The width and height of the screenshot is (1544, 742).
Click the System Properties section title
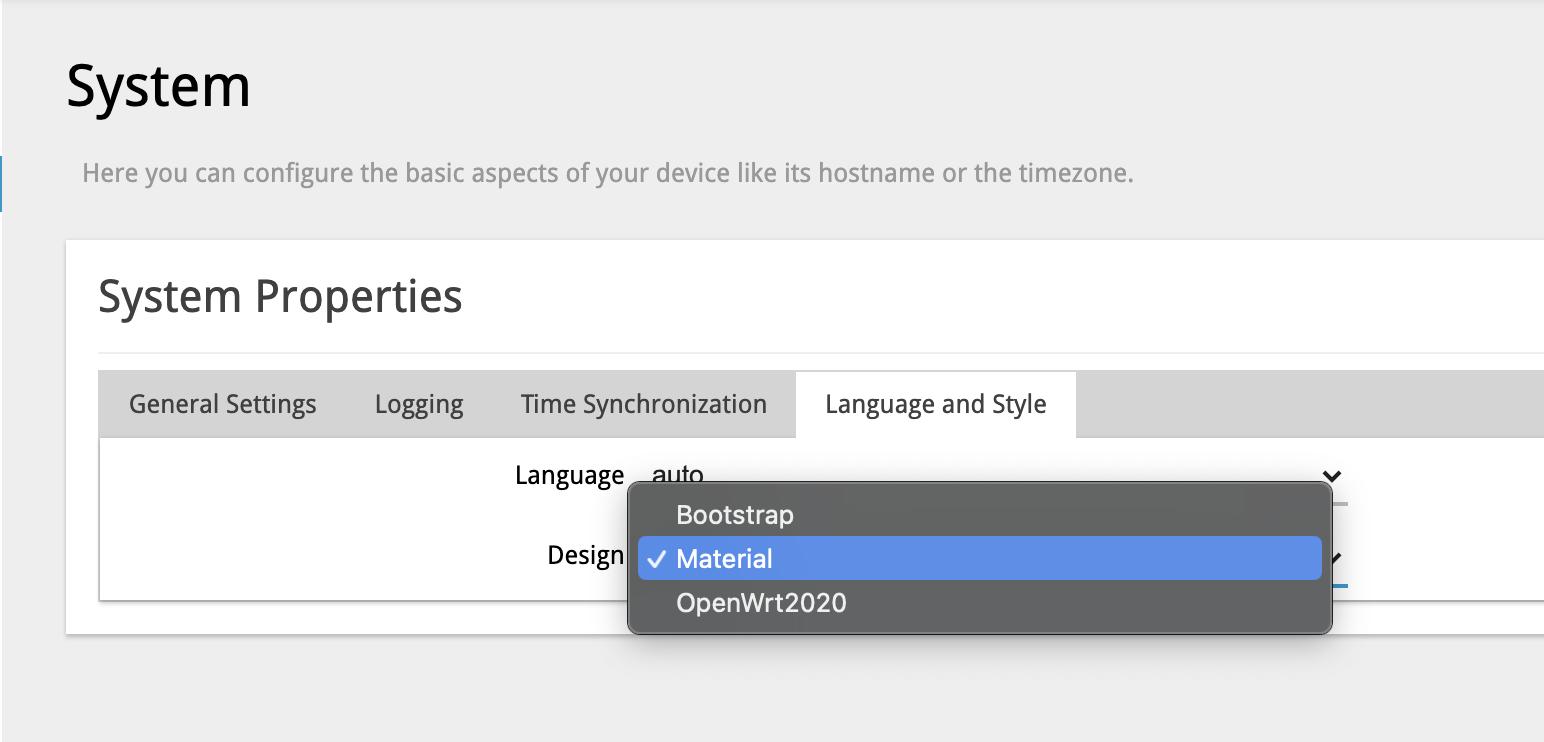[x=280, y=296]
